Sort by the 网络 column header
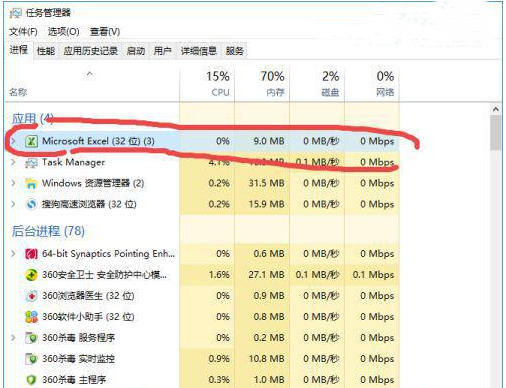This screenshot has height=388, width=506. 372,83
